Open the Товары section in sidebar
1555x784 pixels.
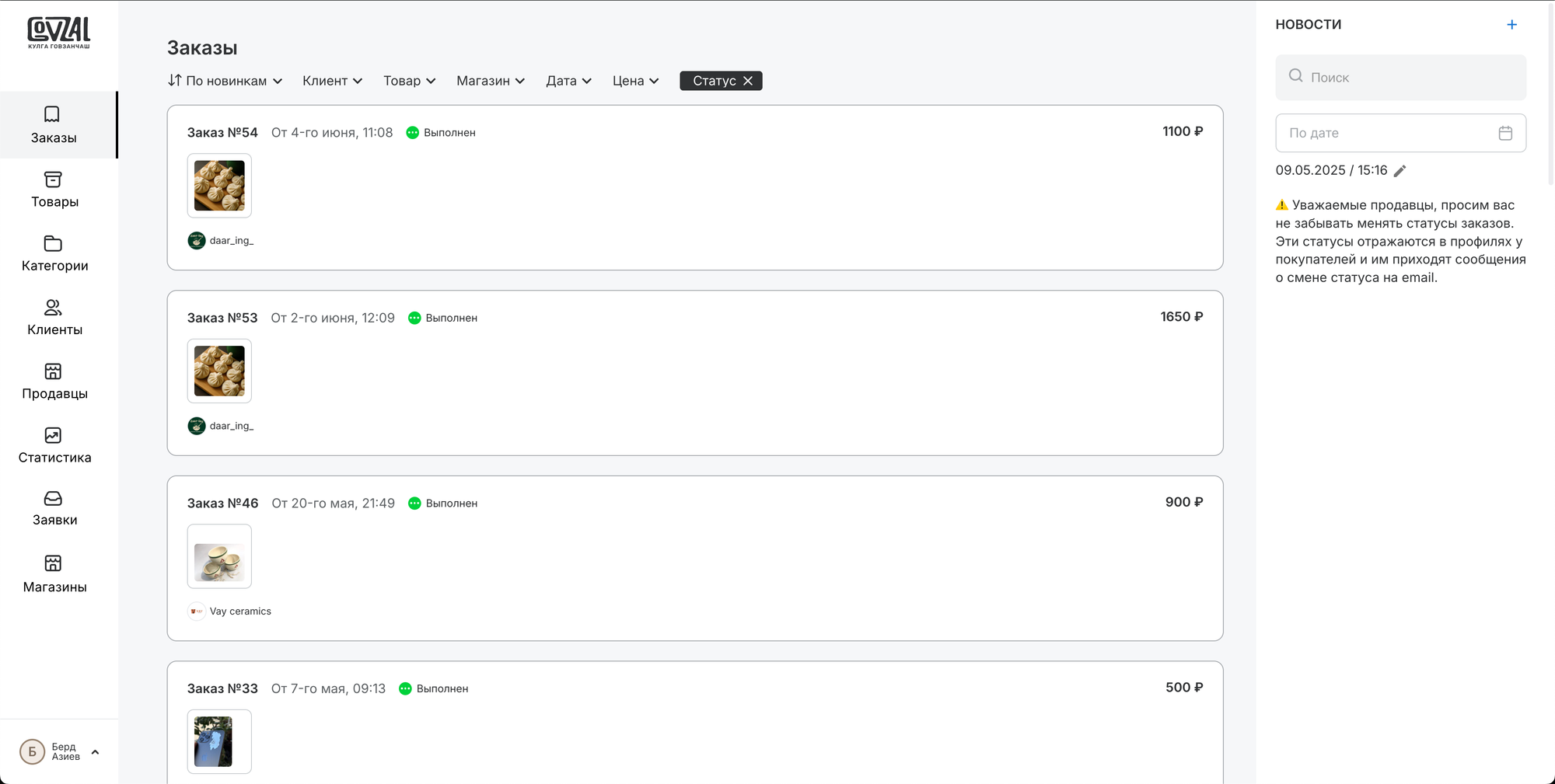pyautogui.click(x=54, y=190)
